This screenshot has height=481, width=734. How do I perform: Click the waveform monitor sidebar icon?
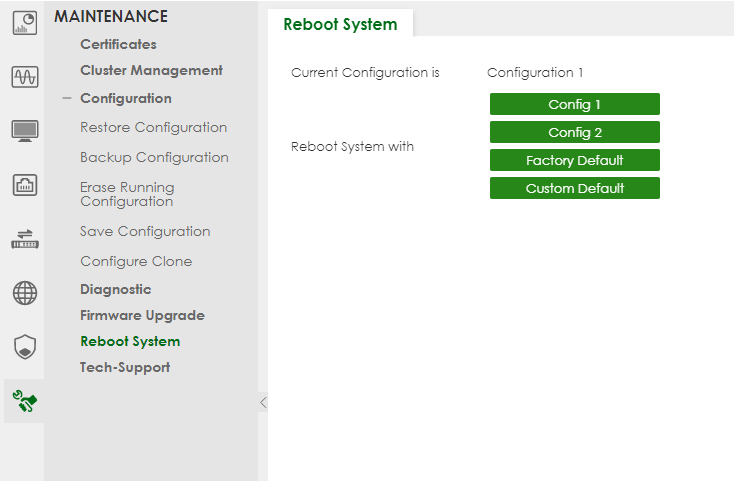click(x=25, y=77)
